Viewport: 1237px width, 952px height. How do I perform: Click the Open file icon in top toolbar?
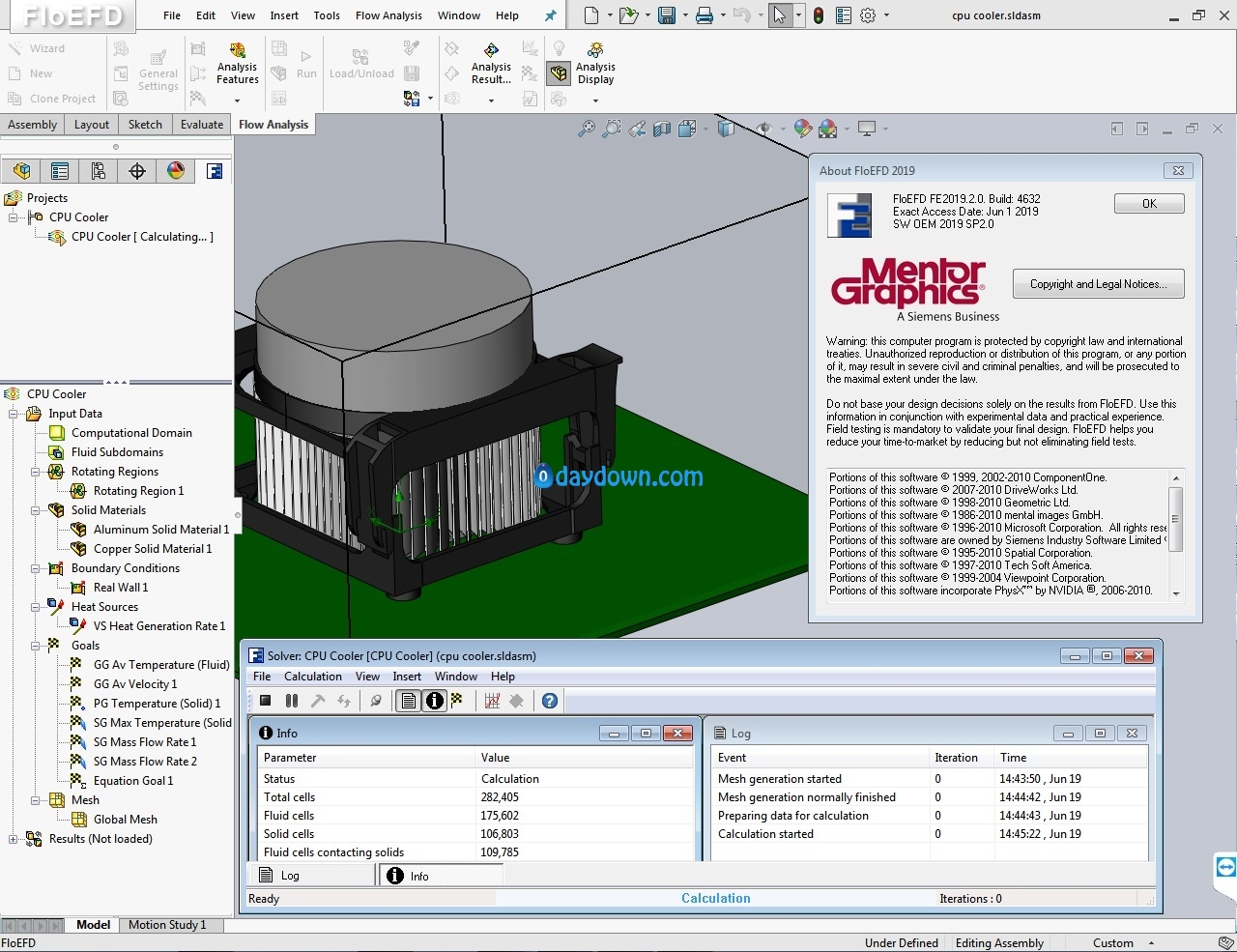click(x=628, y=15)
